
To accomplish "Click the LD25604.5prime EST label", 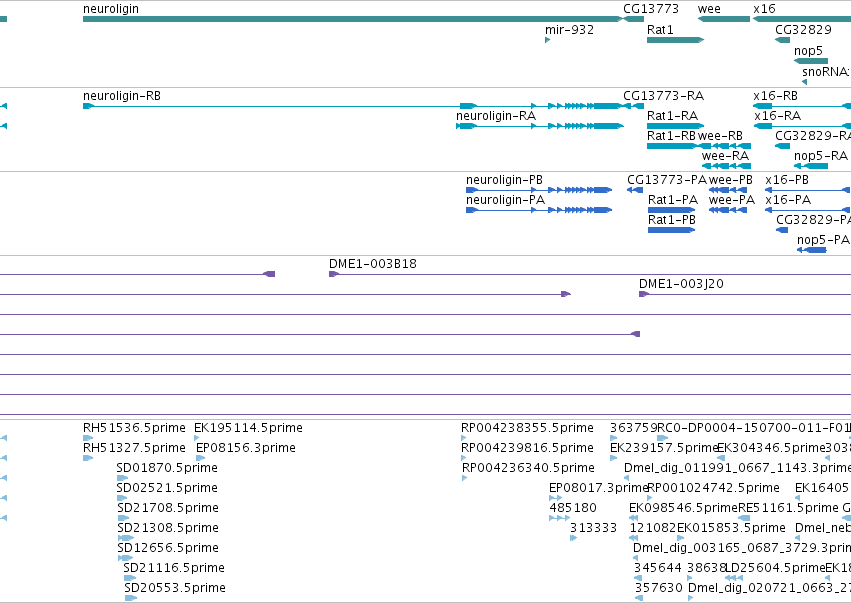I will (x=775, y=568).
